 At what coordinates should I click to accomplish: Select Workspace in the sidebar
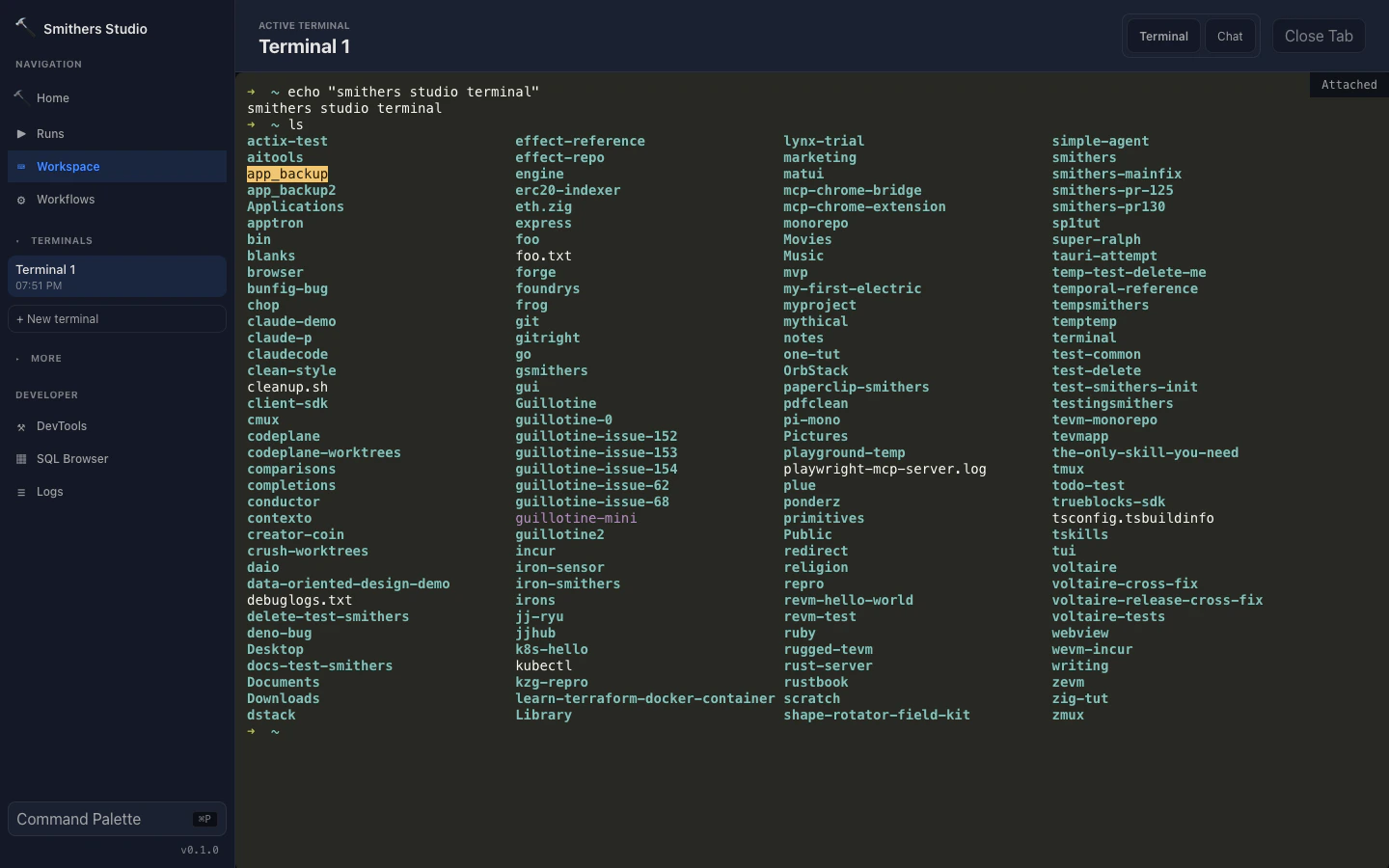tap(117, 167)
